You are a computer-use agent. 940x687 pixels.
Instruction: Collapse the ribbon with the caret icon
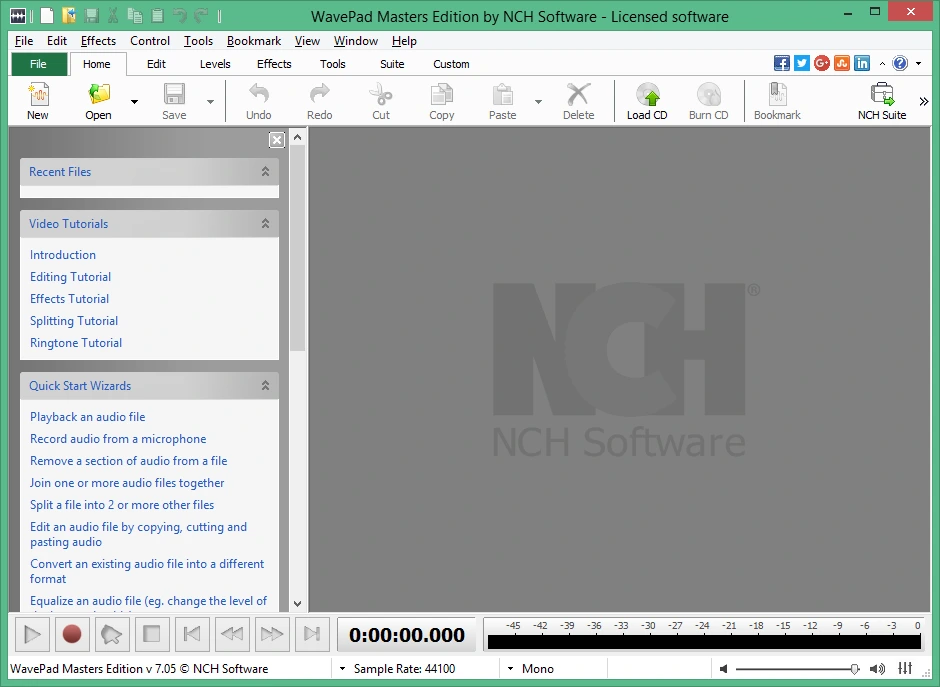(x=882, y=64)
